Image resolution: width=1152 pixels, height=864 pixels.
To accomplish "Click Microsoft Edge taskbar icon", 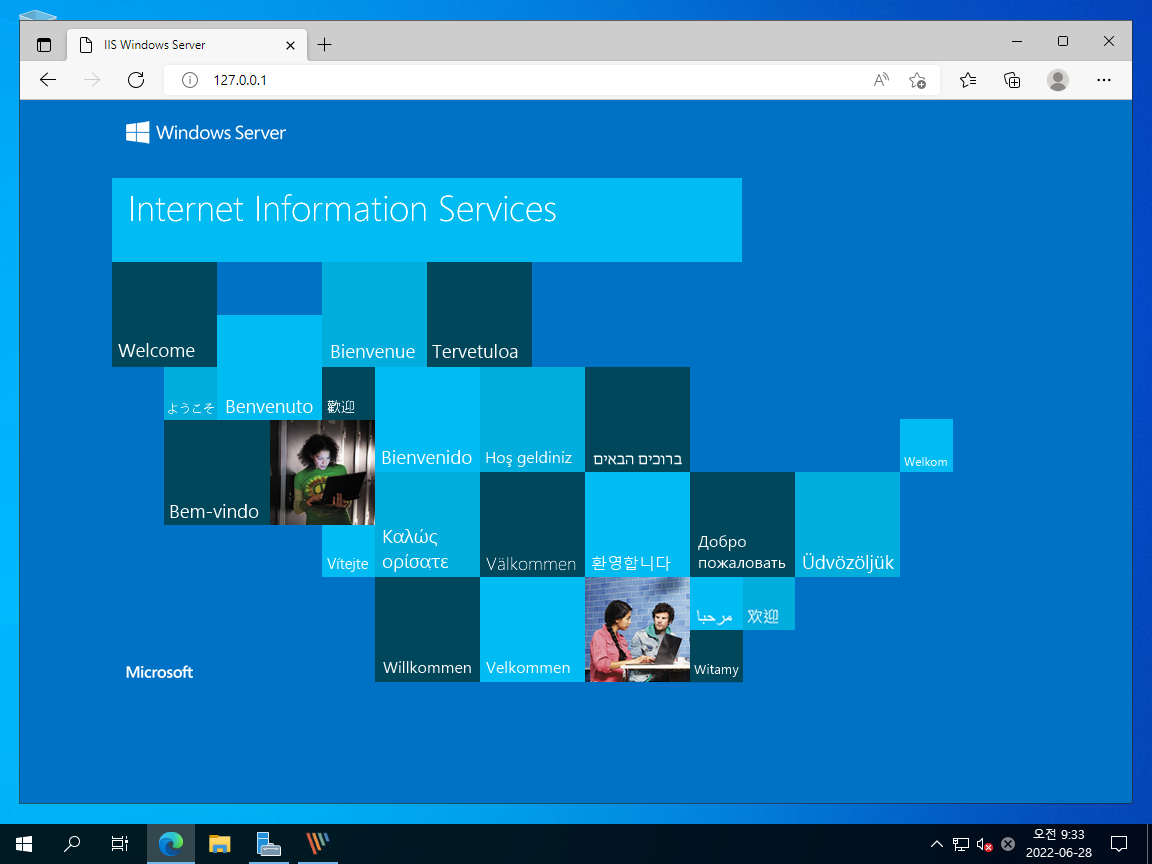I will pos(170,844).
